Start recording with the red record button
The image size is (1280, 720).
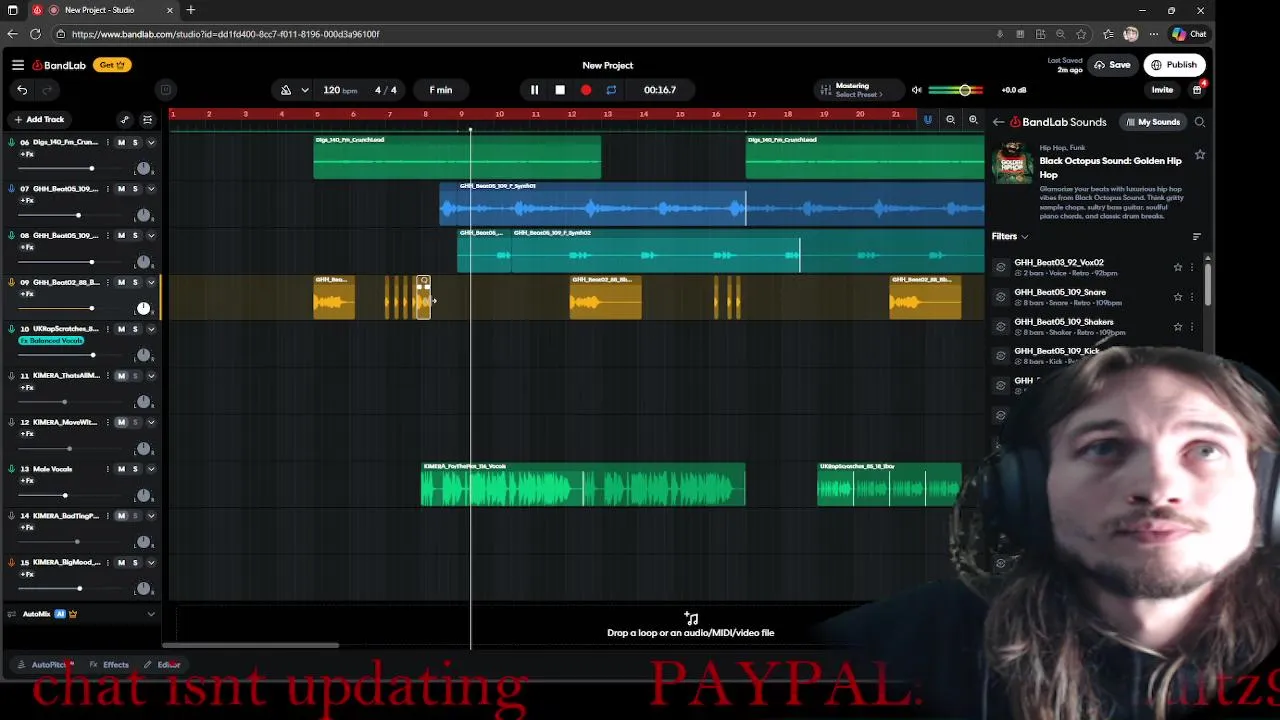586,90
